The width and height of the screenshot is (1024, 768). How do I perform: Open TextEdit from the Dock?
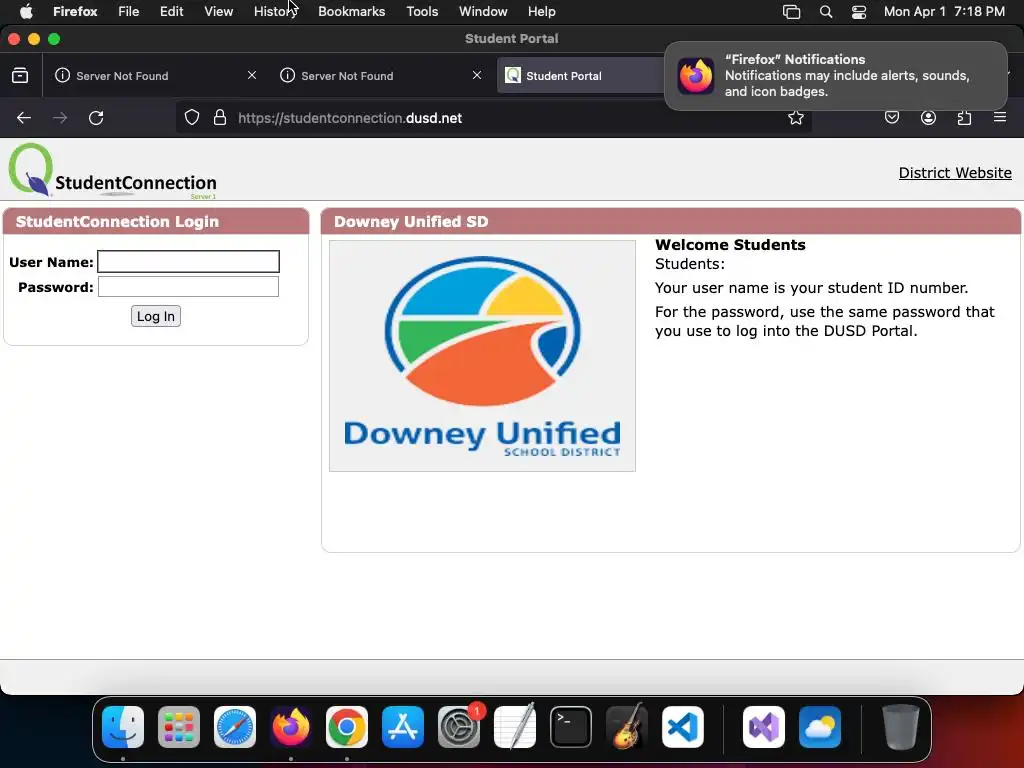tap(515, 727)
